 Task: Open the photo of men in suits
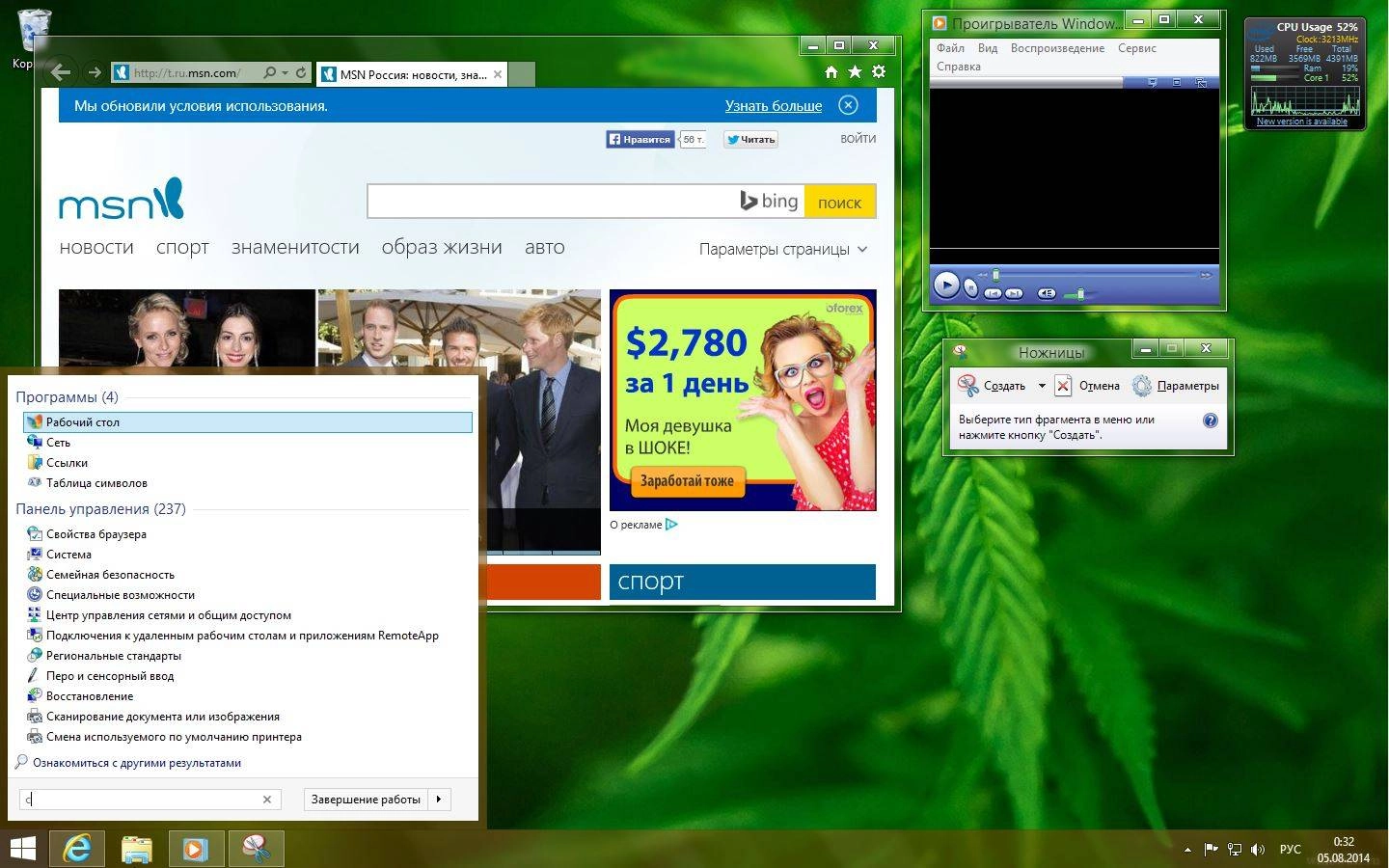click(x=459, y=420)
